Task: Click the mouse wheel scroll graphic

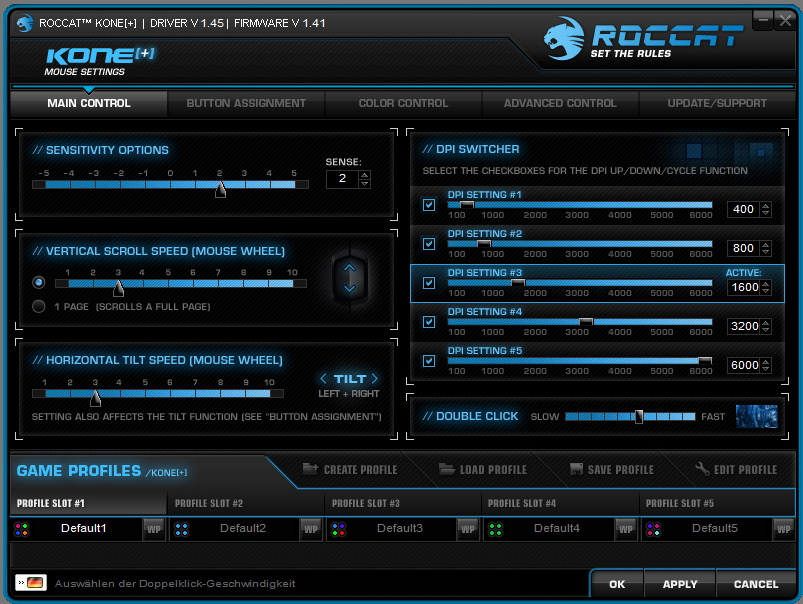Action: tap(350, 278)
